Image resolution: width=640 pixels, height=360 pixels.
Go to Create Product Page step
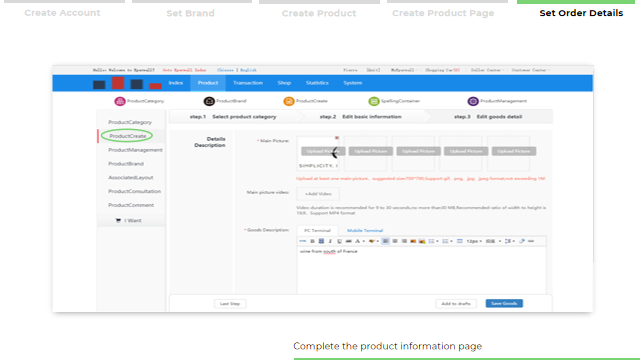443,13
